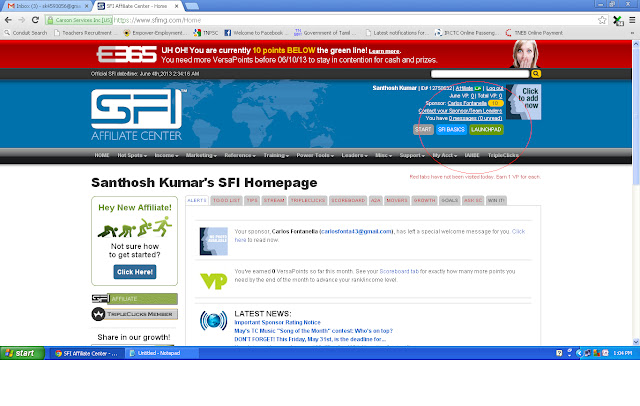This screenshot has height=406, width=640.
Task: Open the Teachers Recruitment bookmark
Action: coord(85,33)
